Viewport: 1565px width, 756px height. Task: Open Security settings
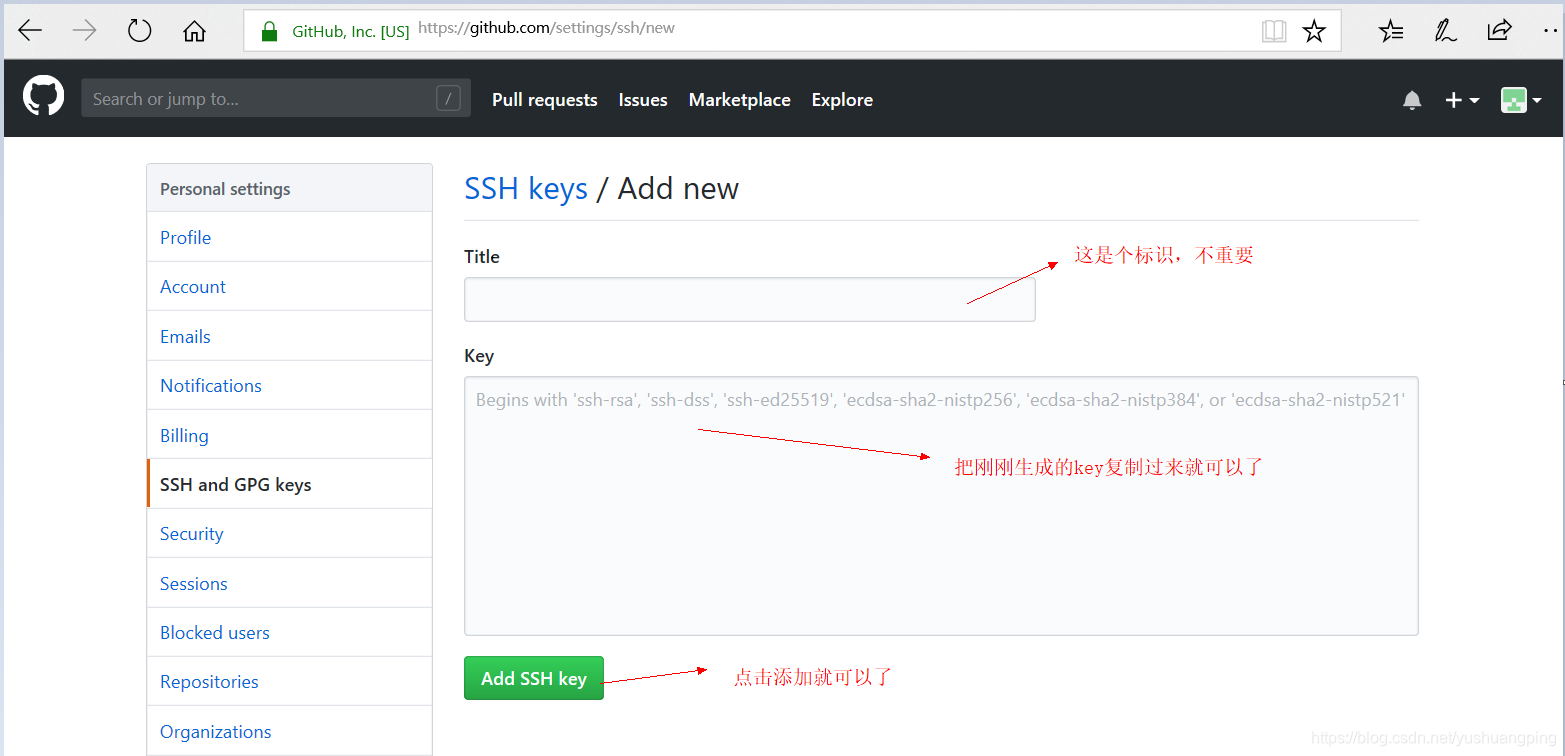[289, 533]
